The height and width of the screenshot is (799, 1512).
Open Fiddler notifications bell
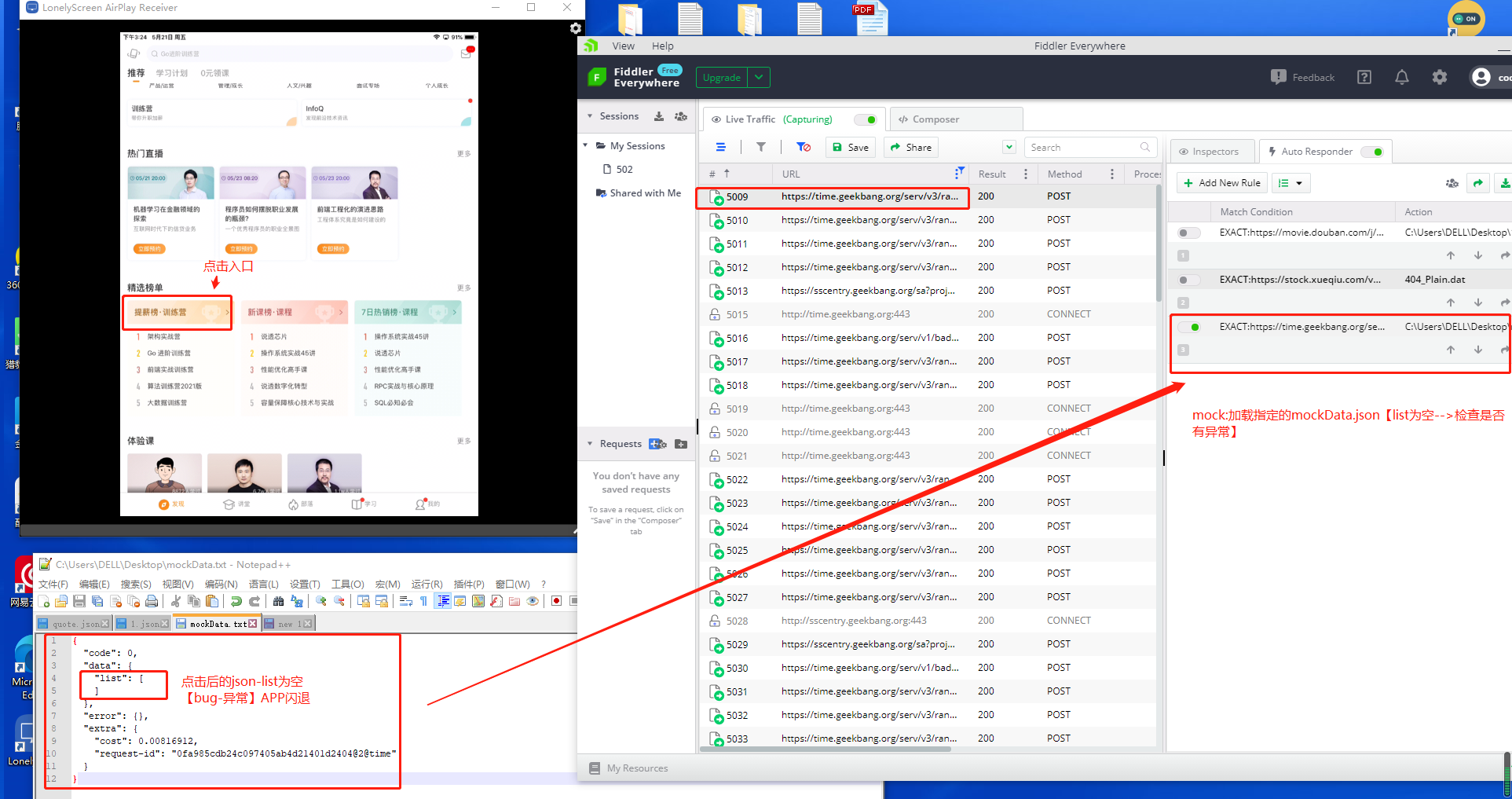(1402, 77)
